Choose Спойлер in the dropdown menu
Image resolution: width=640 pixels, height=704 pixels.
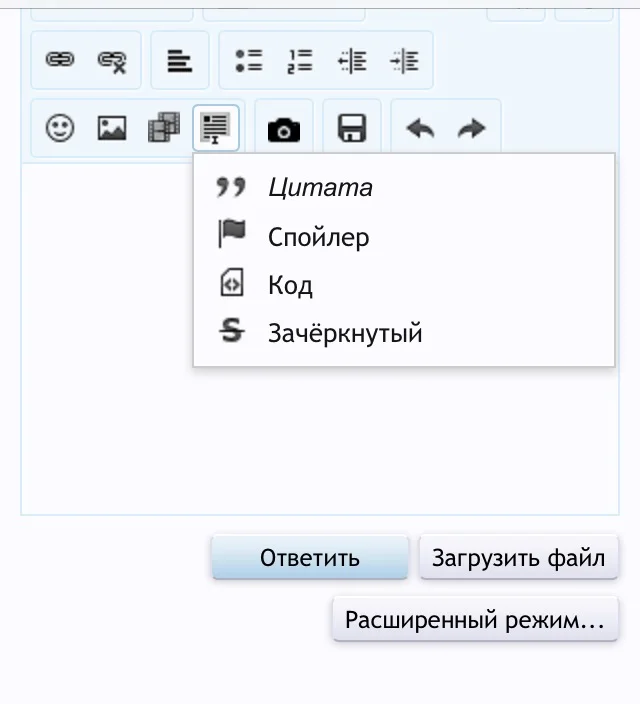coord(404,236)
